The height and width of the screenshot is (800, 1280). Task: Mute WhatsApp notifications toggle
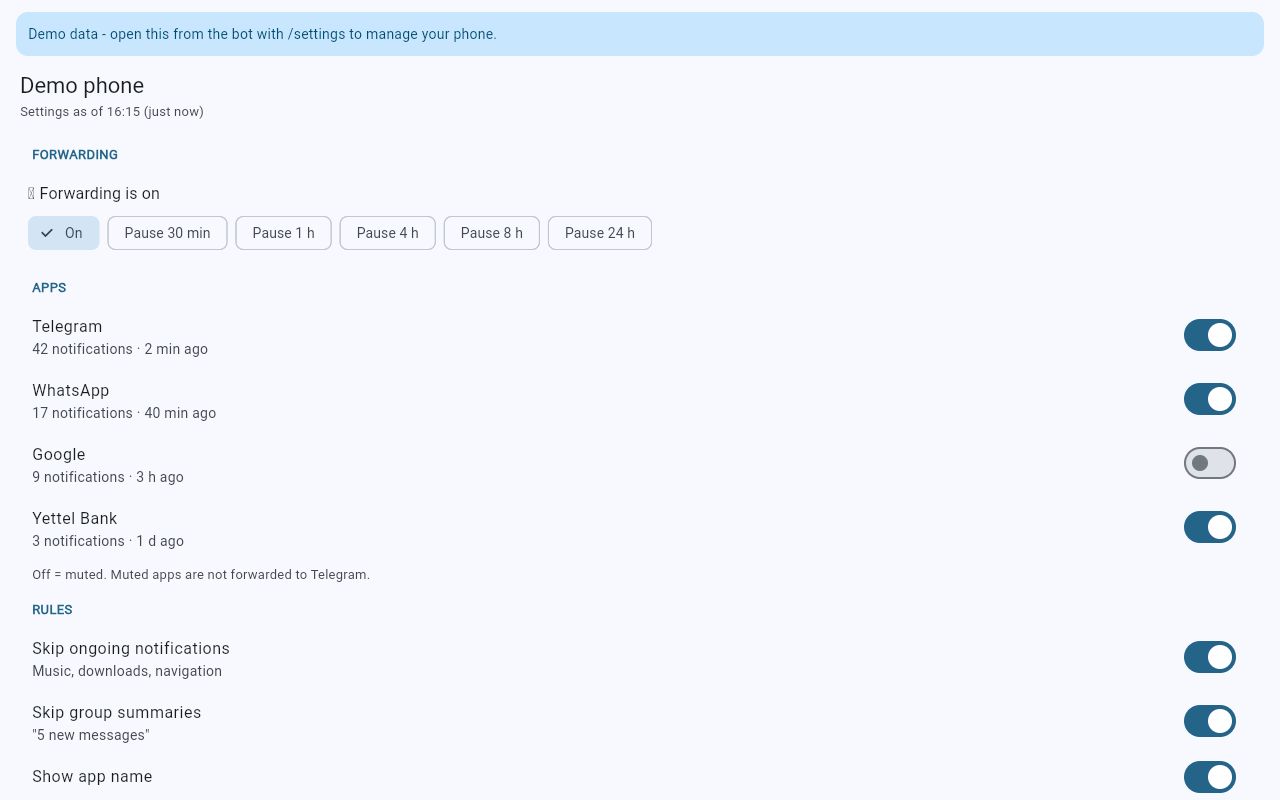1210,399
